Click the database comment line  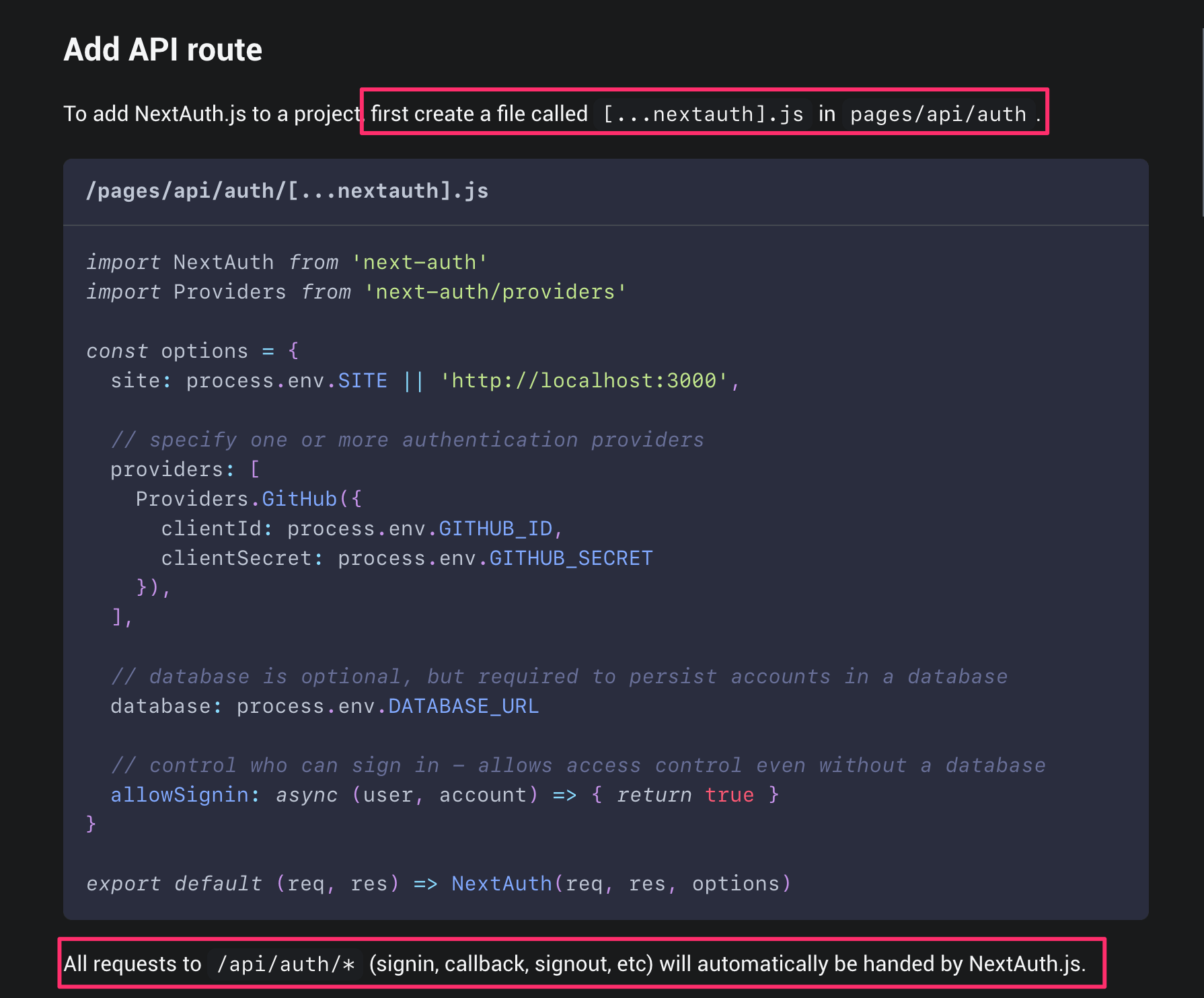(x=558, y=676)
